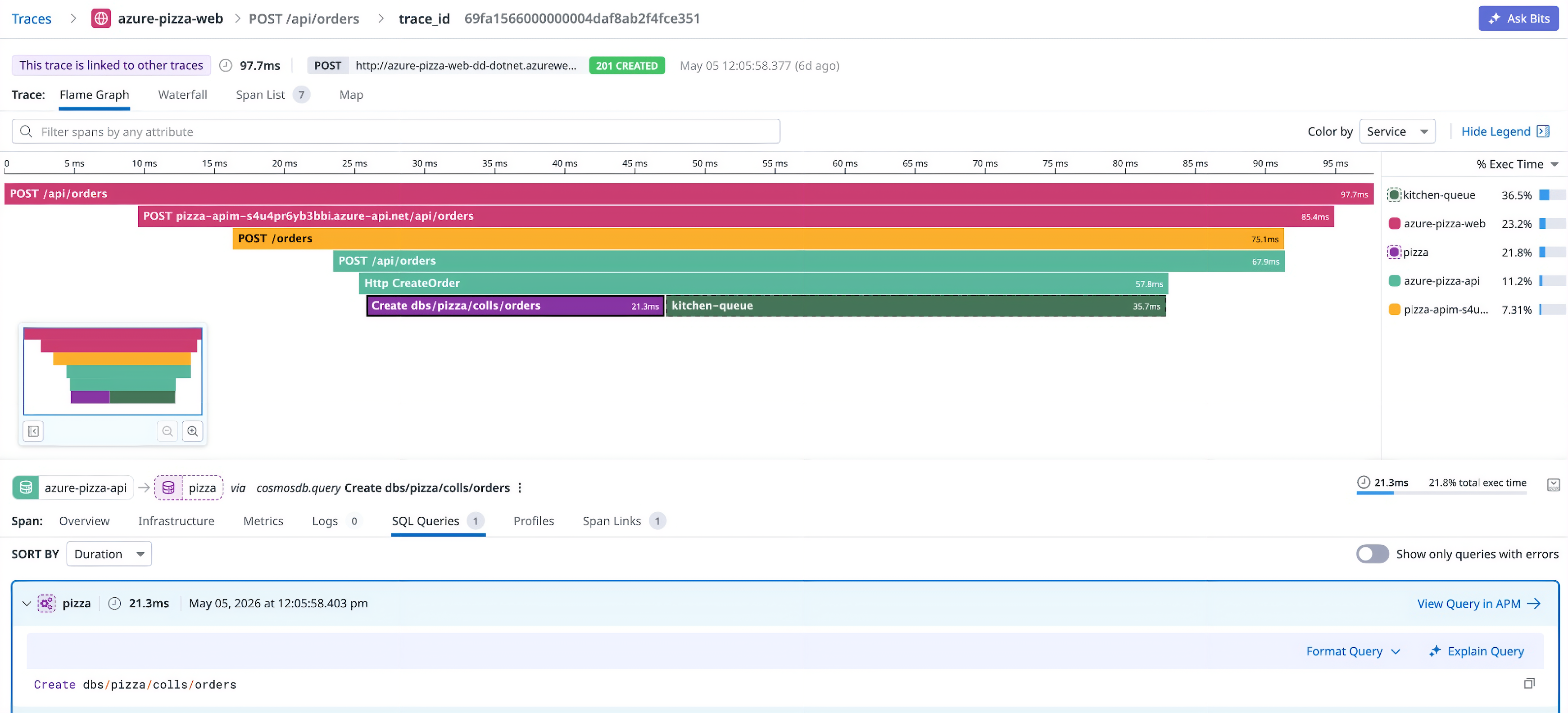1568x713 pixels.
Task: Click the arrow icon after View Query in APM
Action: (x=1534, y=603)
